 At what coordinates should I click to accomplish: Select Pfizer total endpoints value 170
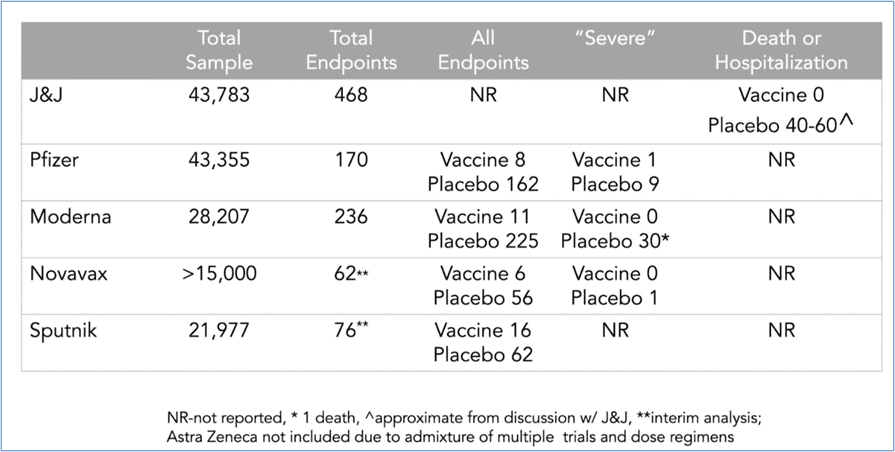coord(351,160)
